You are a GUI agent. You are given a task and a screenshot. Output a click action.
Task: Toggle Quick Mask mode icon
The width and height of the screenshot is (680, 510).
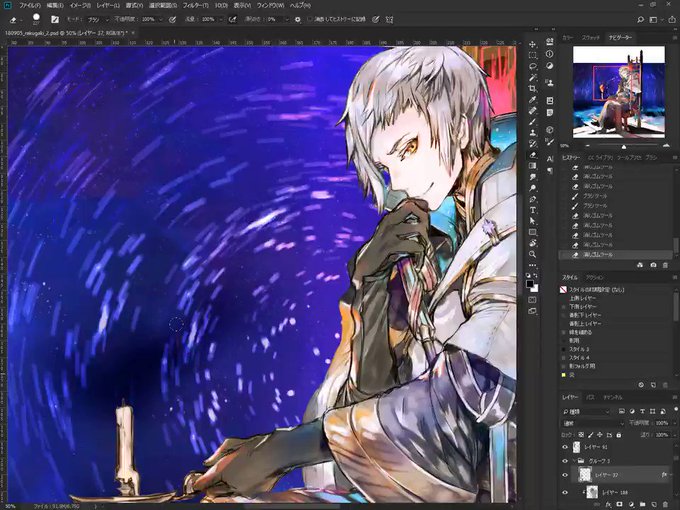click(x=533, y=300)
